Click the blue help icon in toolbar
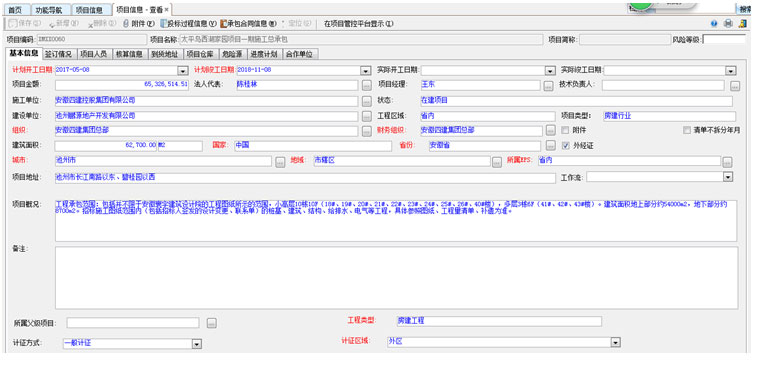 pos(714,23)
